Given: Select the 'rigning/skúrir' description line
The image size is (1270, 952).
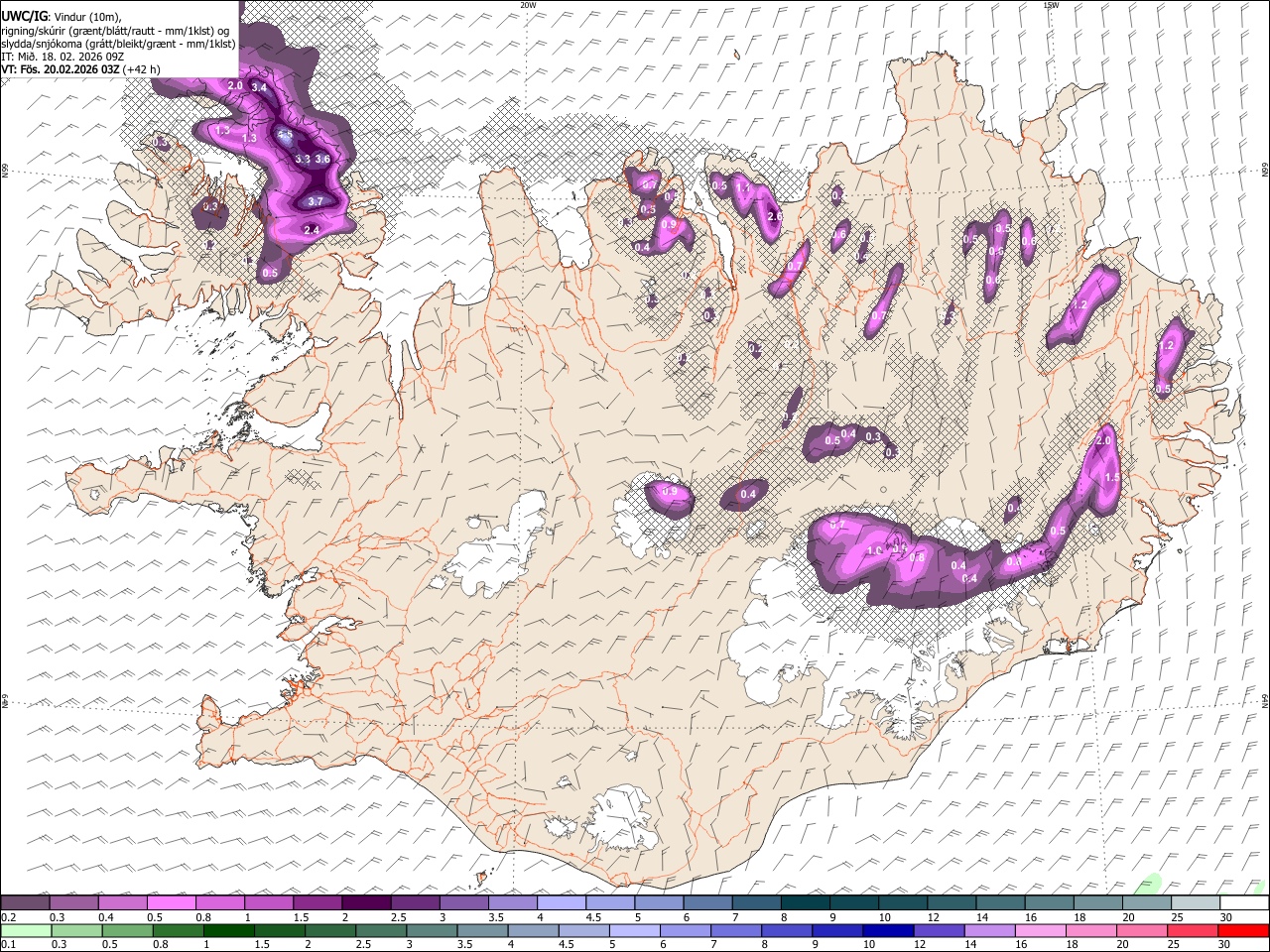Looking at the screenshot, I should (115, 30).
